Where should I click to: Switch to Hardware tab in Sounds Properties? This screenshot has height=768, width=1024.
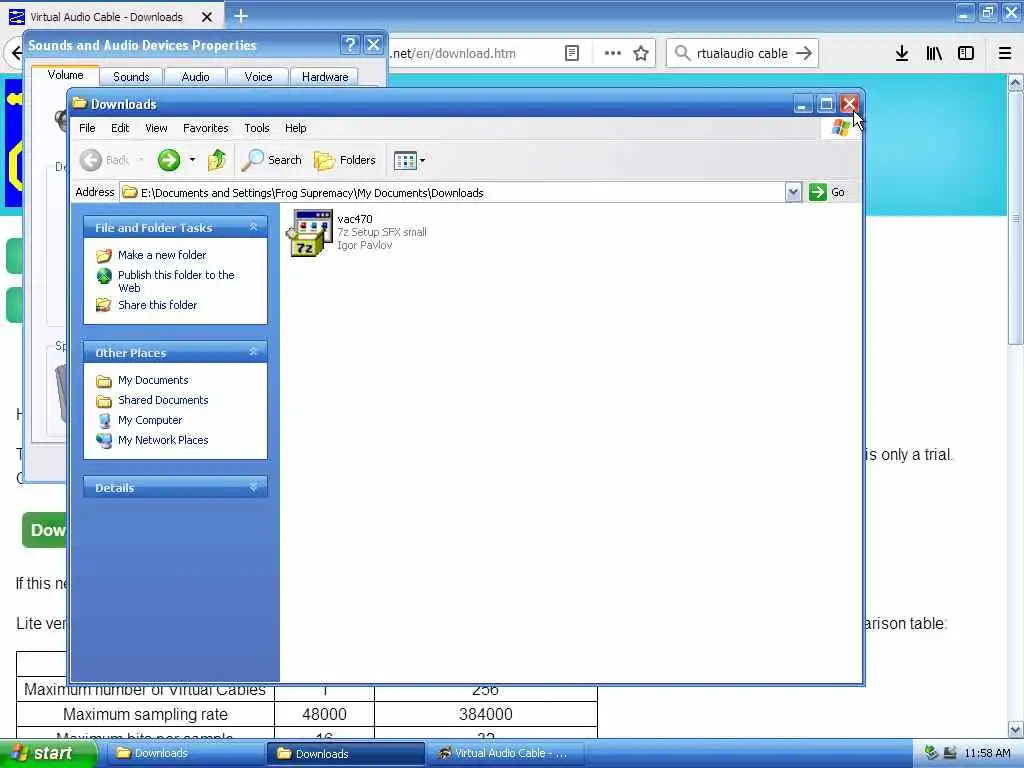[x=325, y=77]
